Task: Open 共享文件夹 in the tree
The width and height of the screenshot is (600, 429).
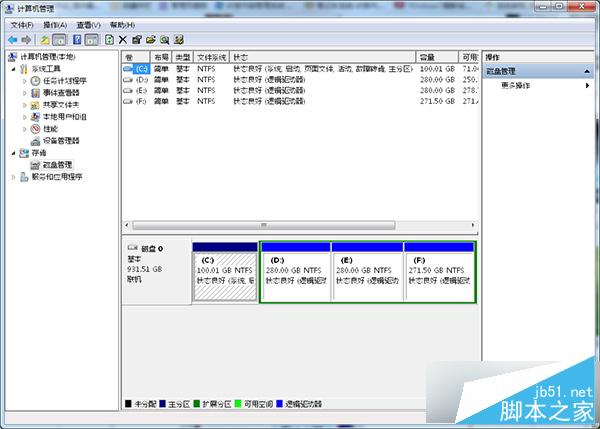Action: pyautogui.click(x=61, y=105)
